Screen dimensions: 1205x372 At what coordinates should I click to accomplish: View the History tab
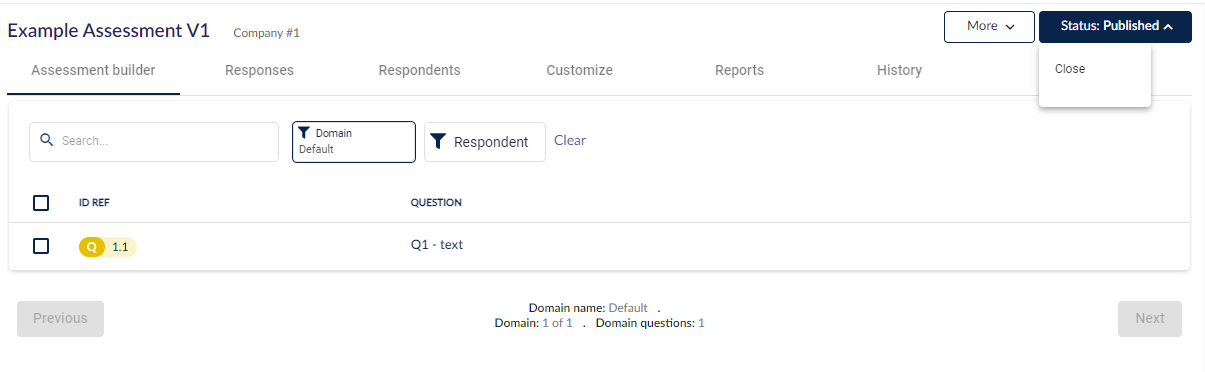coord(899,70)
